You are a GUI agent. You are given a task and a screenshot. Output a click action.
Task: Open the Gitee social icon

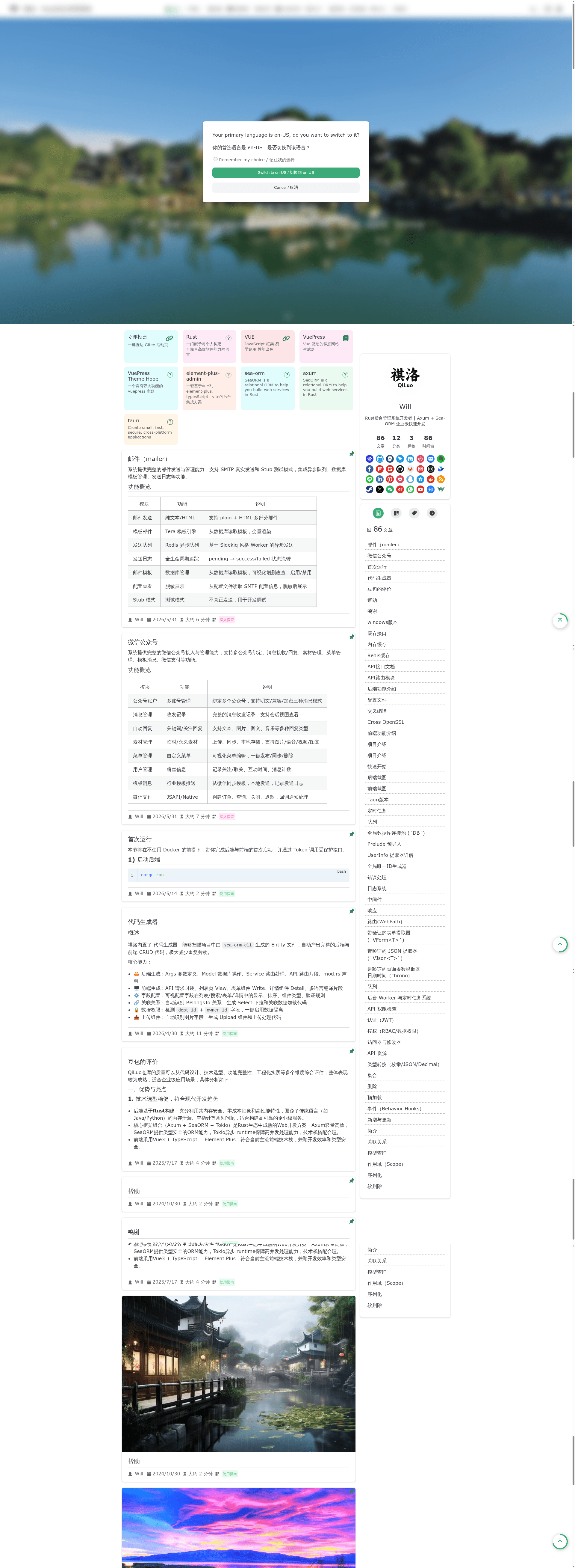pos(390,469)
